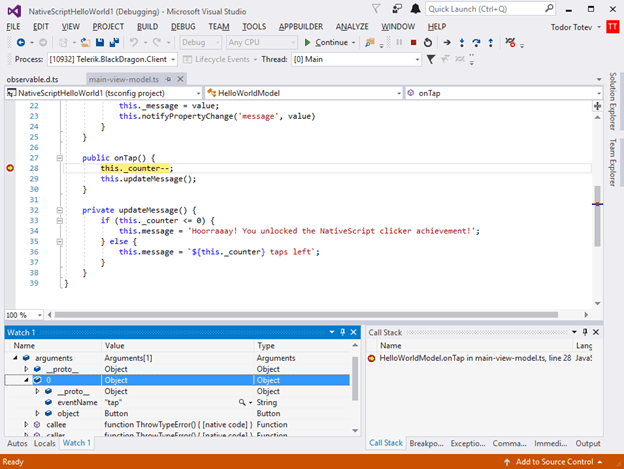Click the Step Over icon
This screenshot has height=469, width=624.
click(476, 42)
